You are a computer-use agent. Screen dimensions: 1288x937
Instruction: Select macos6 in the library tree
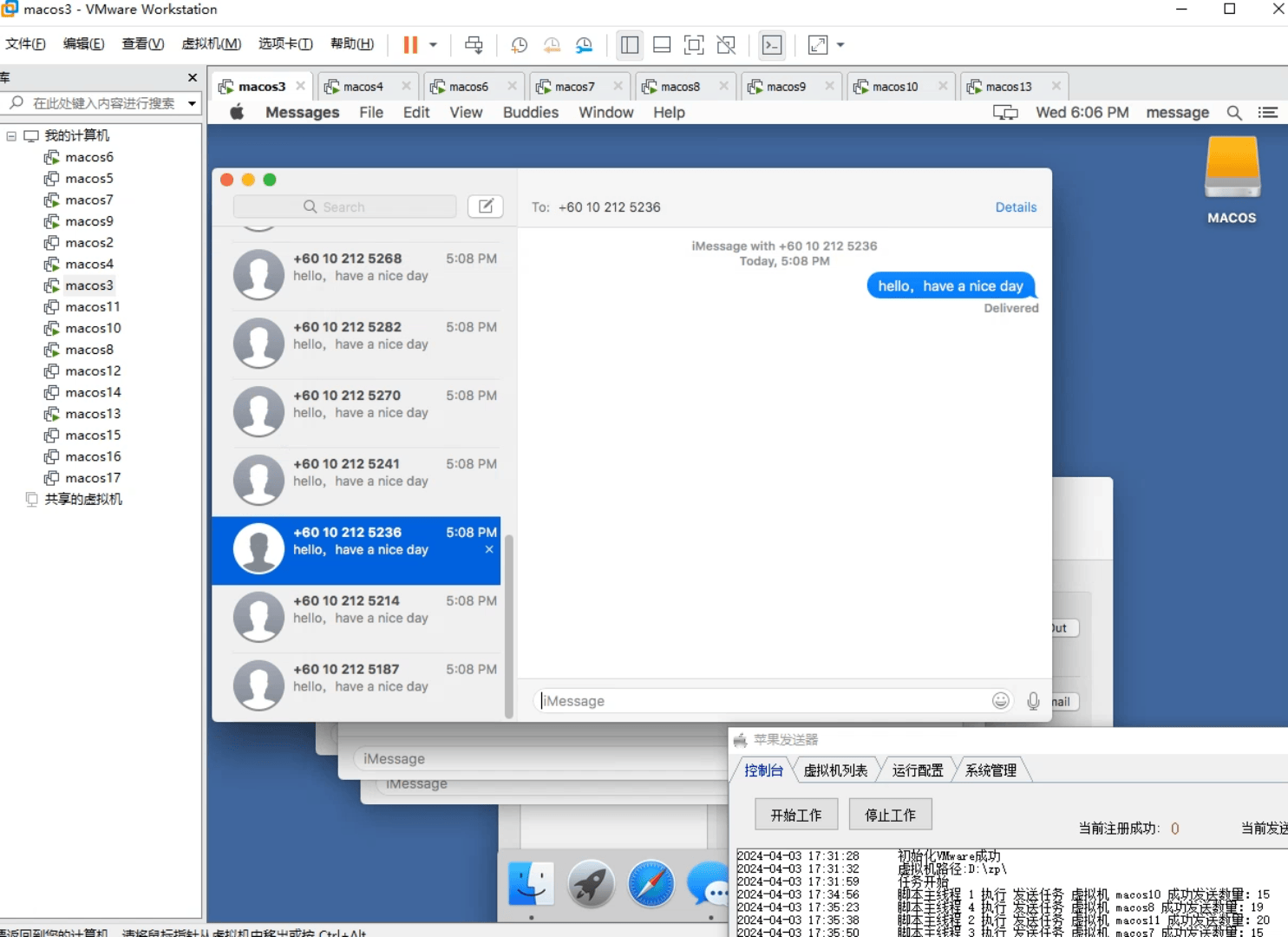[88, 157]
